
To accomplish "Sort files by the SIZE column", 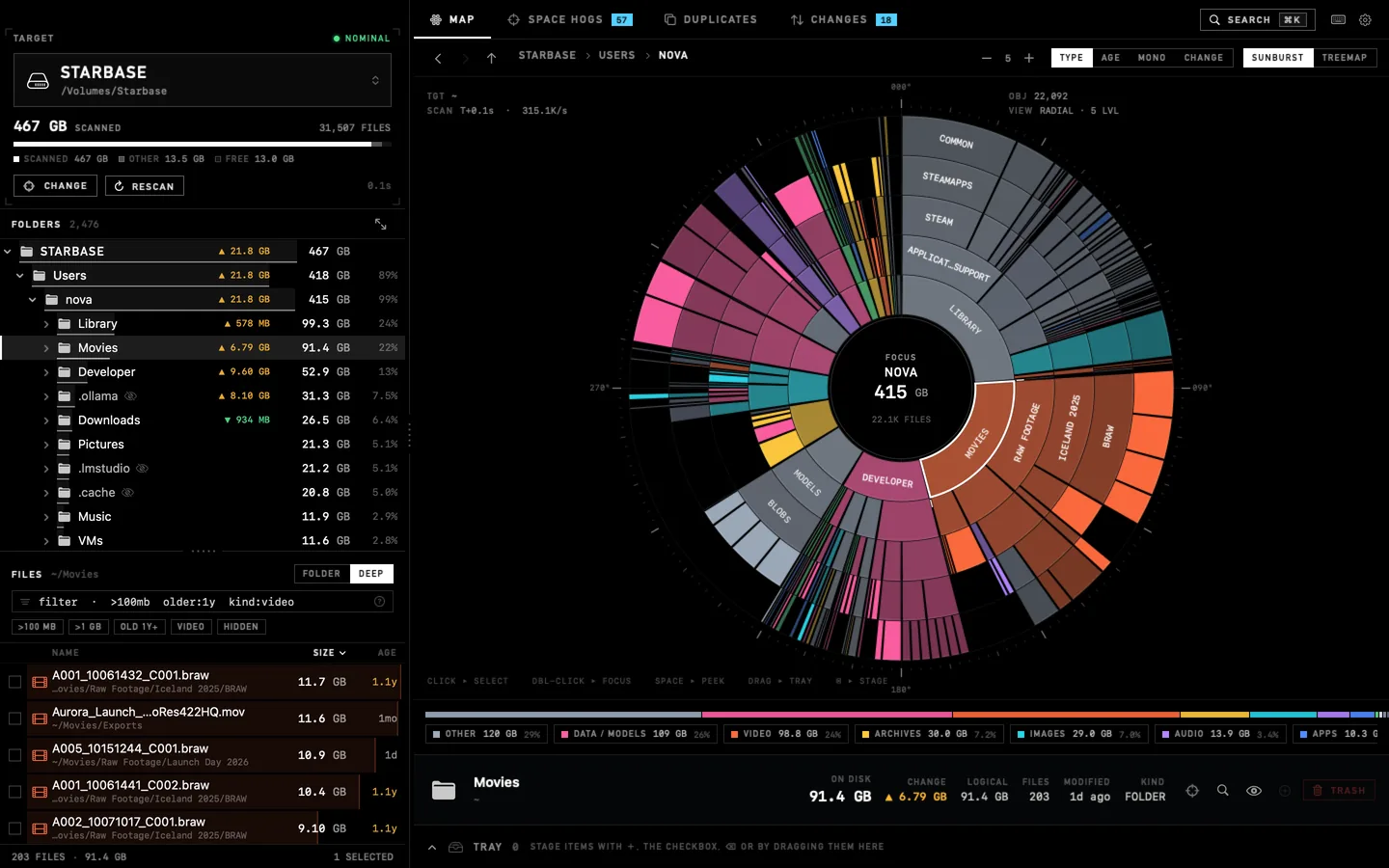I will (x=329, y=653).
